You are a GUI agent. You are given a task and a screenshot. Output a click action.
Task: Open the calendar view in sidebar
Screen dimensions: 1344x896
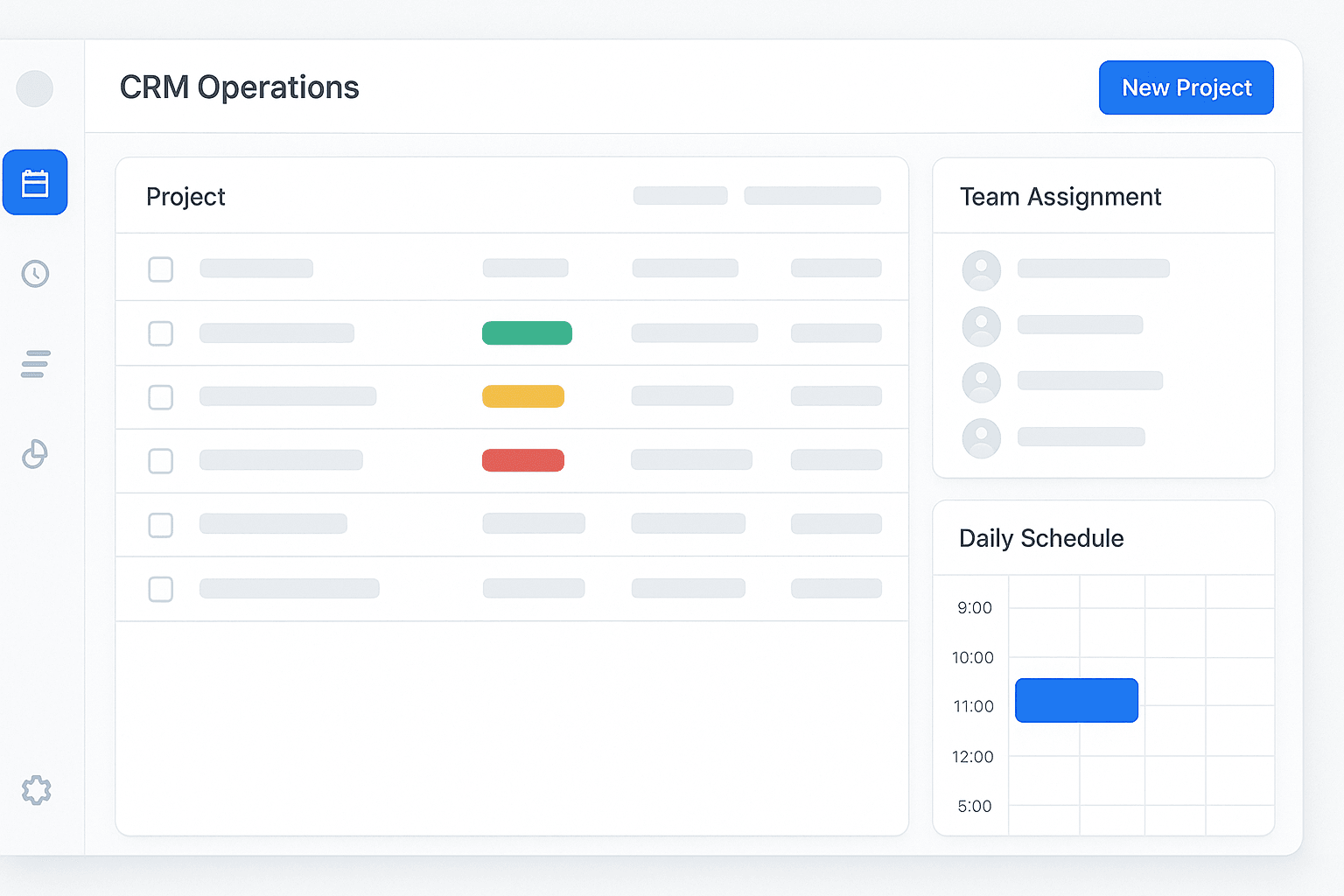(35, 183)
